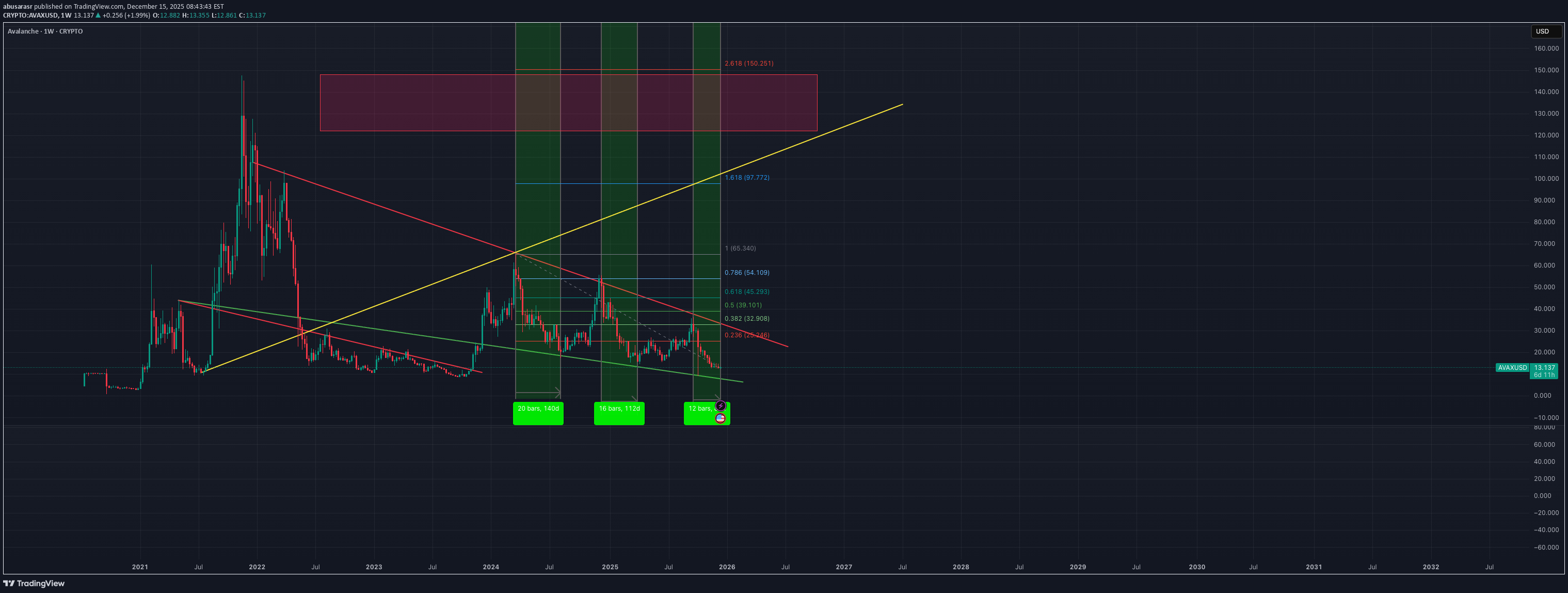Click the 0.382 (32.908) Fibonacci level label
The image size is (1568, 593).
pyautogui.click(x=747, y=319)
